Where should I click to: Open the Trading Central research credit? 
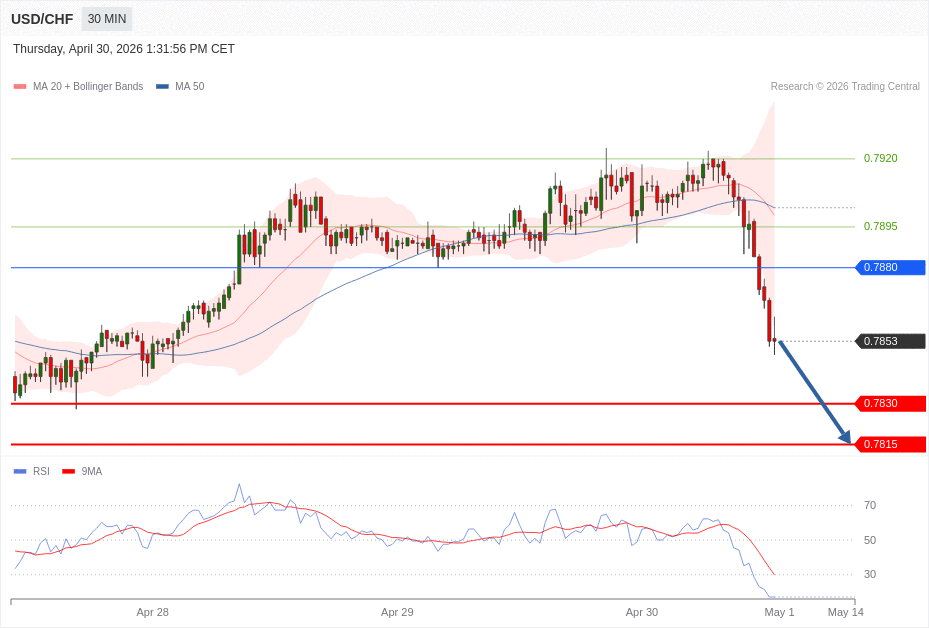844,87
